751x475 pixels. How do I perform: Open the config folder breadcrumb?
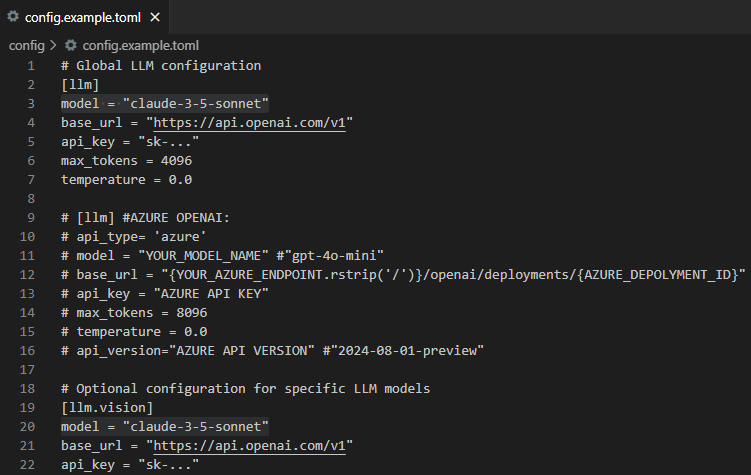tap(26, 45)
